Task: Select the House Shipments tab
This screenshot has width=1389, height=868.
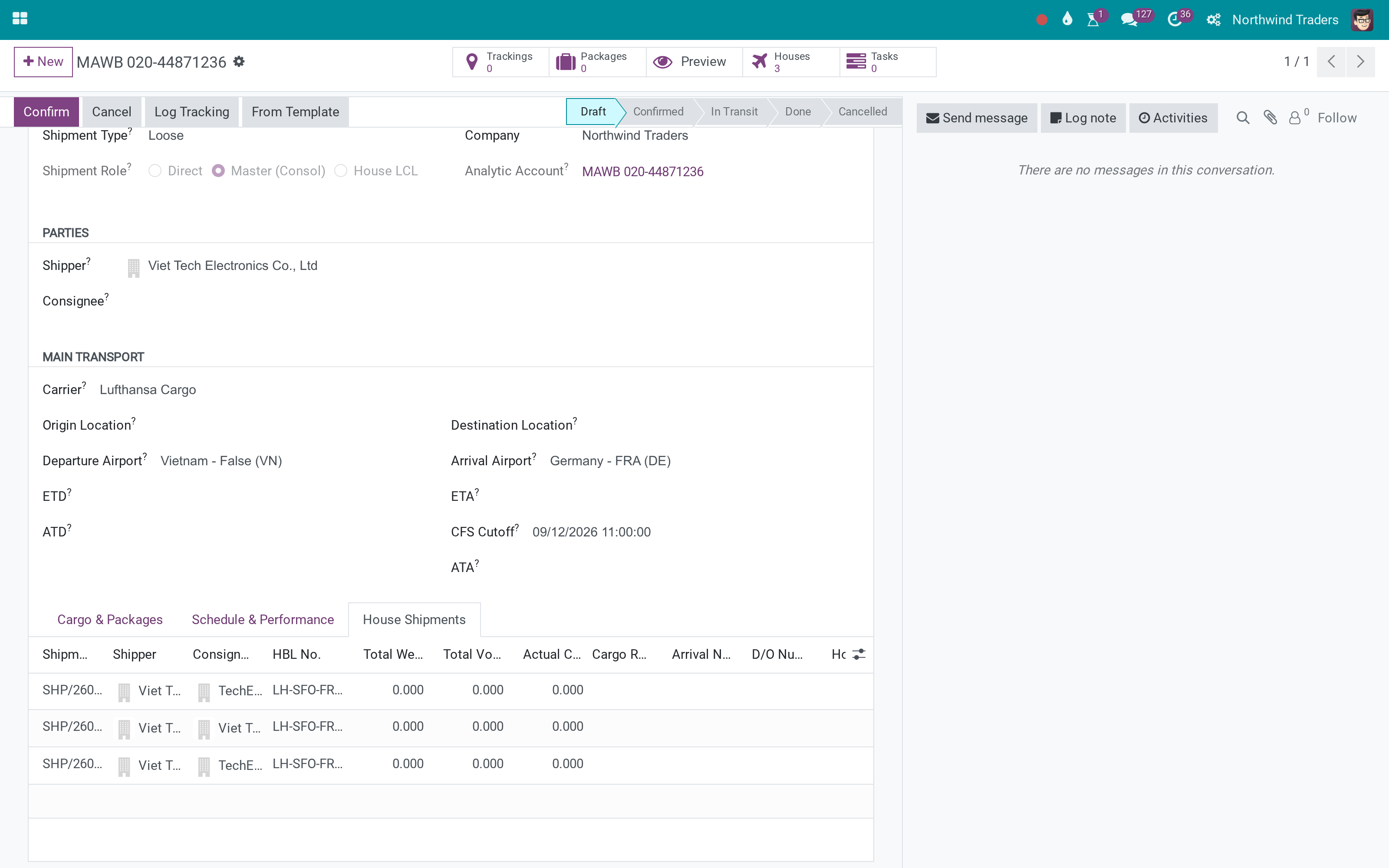Action: 414,619
